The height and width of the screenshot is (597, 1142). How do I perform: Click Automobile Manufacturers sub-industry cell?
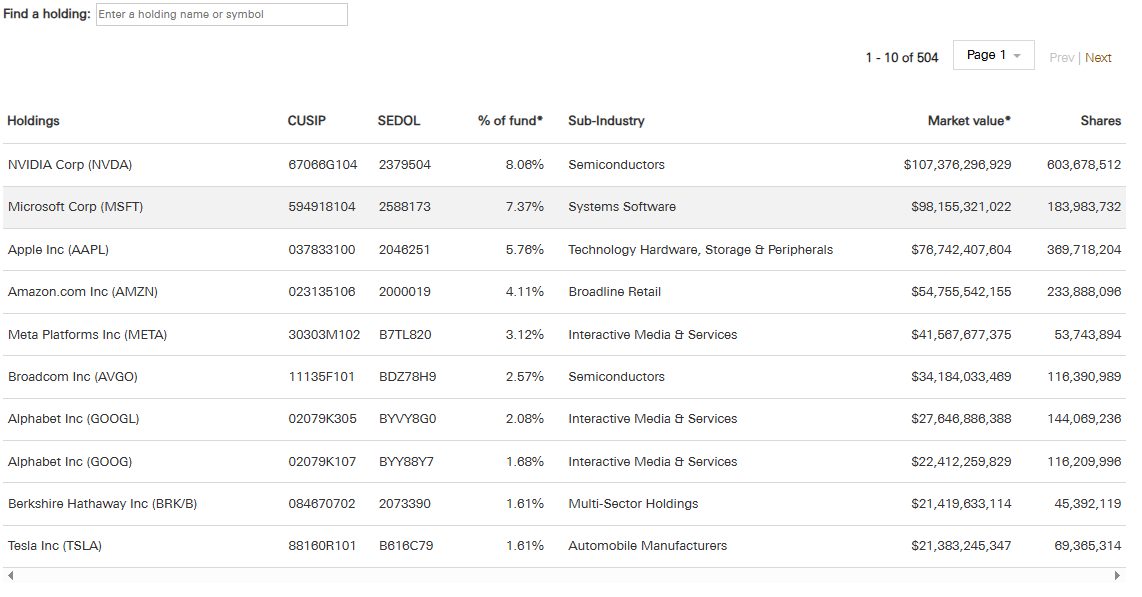(x=647, y=546)
